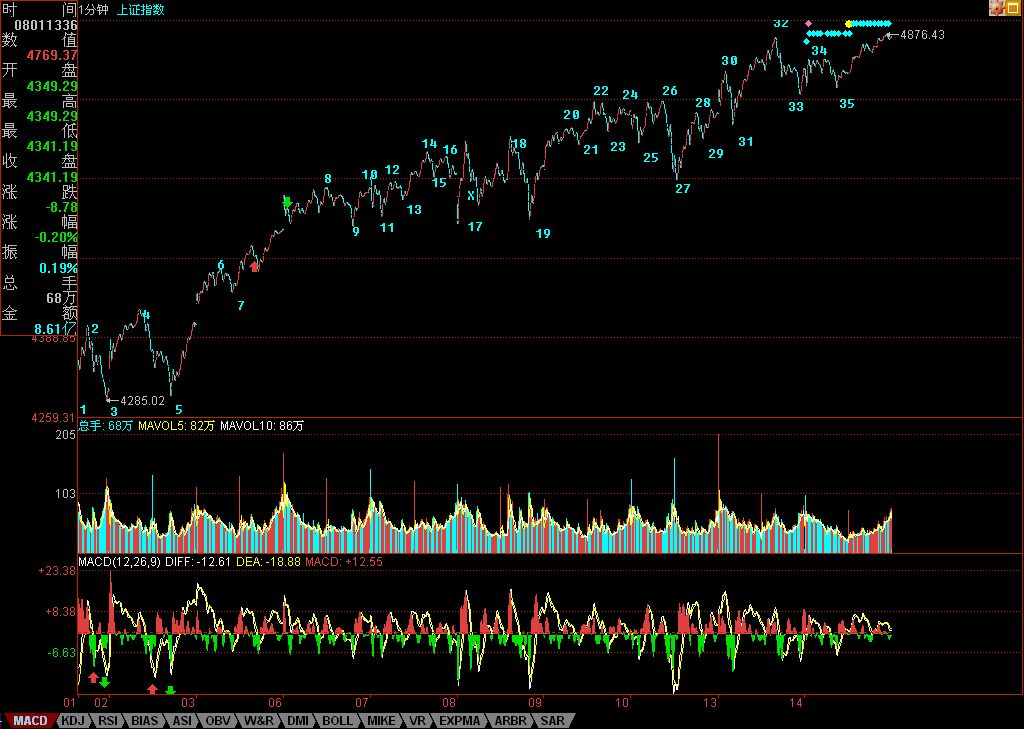
Task: Open the BOLL indicator tab
Action: point(338,720)
